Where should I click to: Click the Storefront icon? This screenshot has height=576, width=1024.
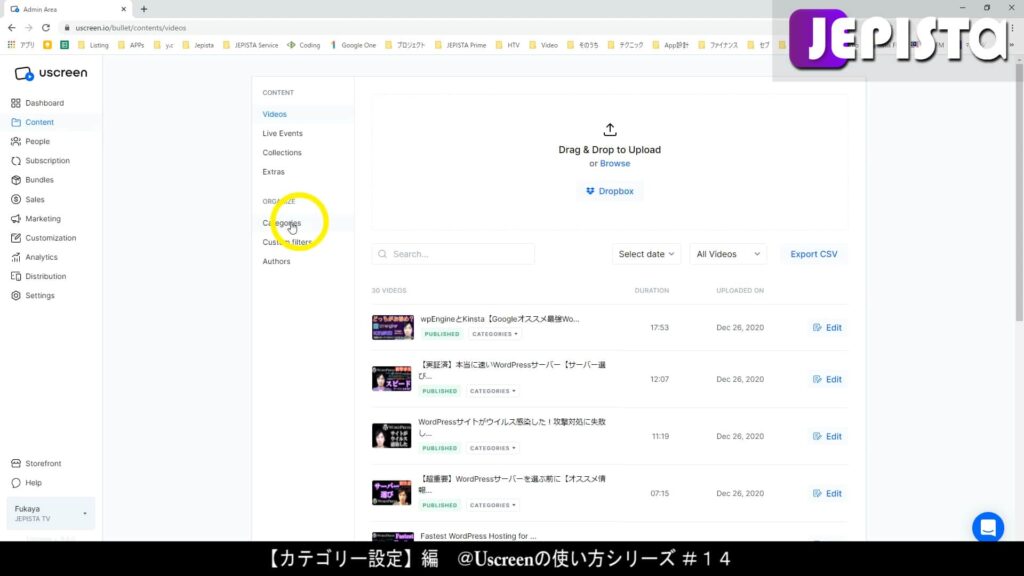(x=16, y=464)
